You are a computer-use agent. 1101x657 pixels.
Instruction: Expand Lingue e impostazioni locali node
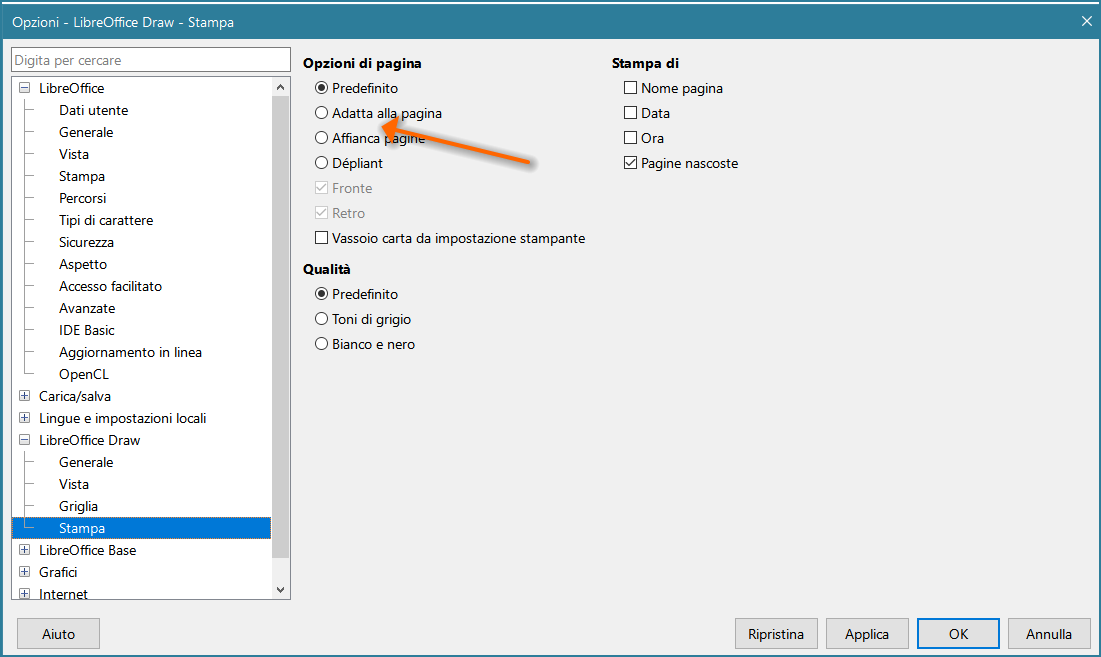(25, 418)
